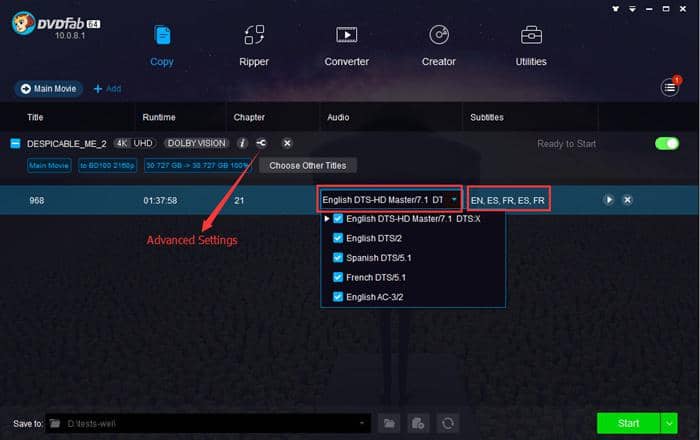Open the Utilities module
The image size is (700, 440).
tap(531, 46)
